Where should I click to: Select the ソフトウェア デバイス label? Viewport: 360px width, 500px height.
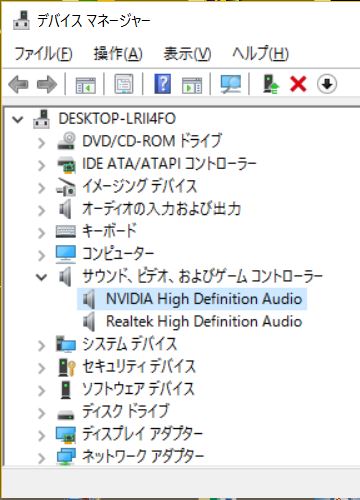(139, 389)
